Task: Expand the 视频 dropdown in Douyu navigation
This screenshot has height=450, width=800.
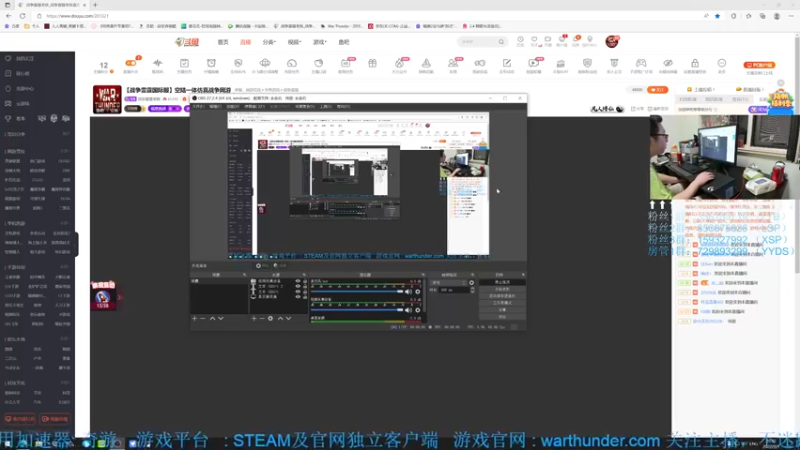Action: pyautogui.click(x=294, y=42)
